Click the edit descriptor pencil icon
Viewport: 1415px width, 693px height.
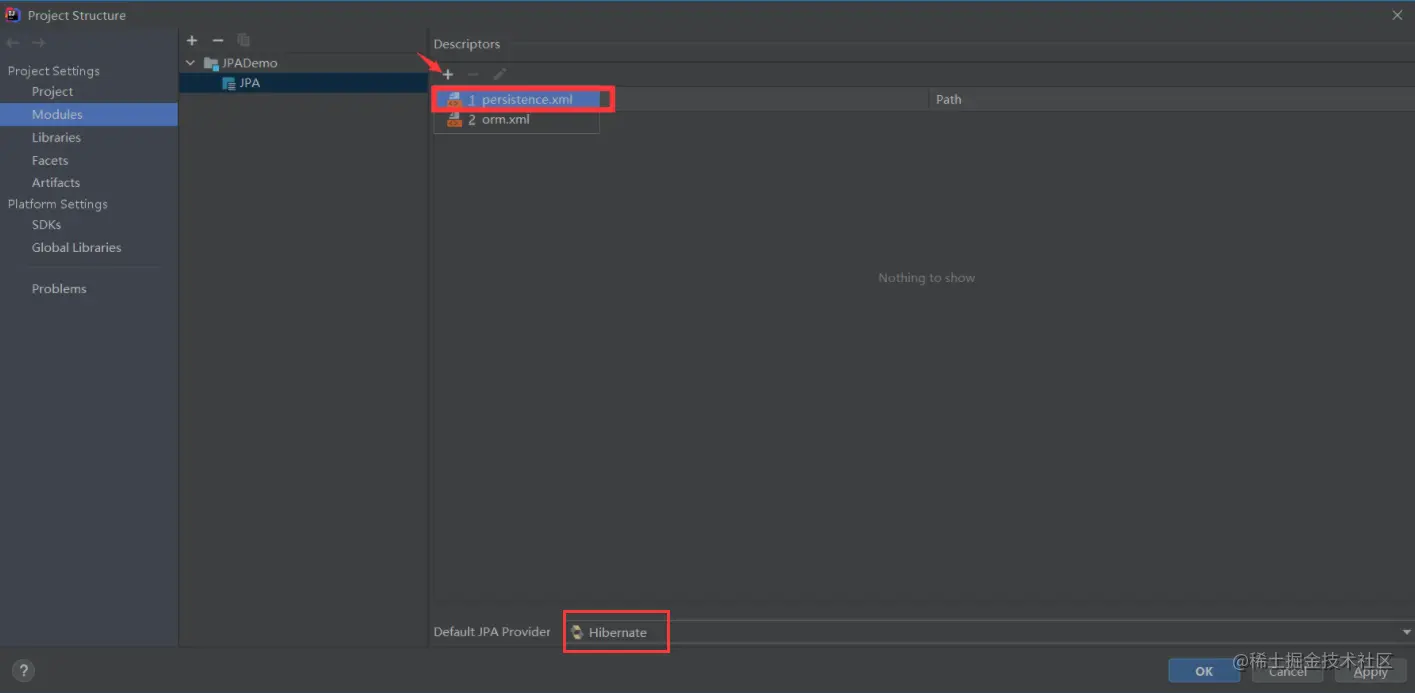pyautogui.click(x=500, y=74)
